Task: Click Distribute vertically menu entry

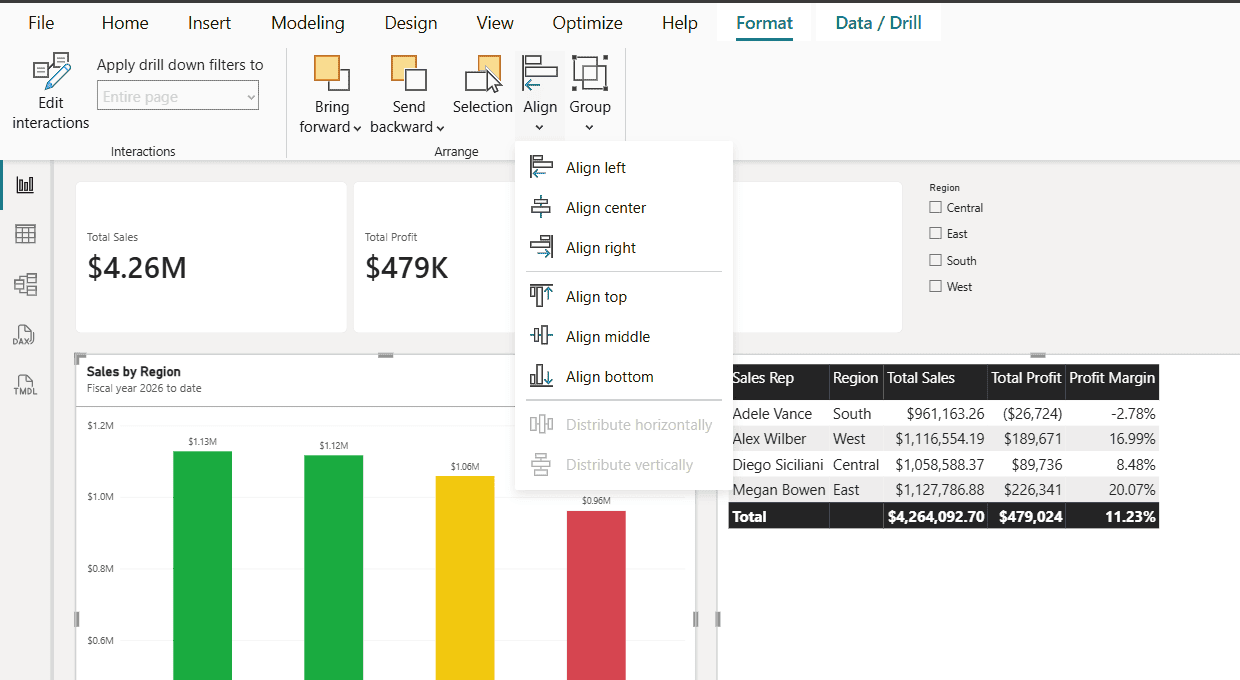Action: point(623,464)
